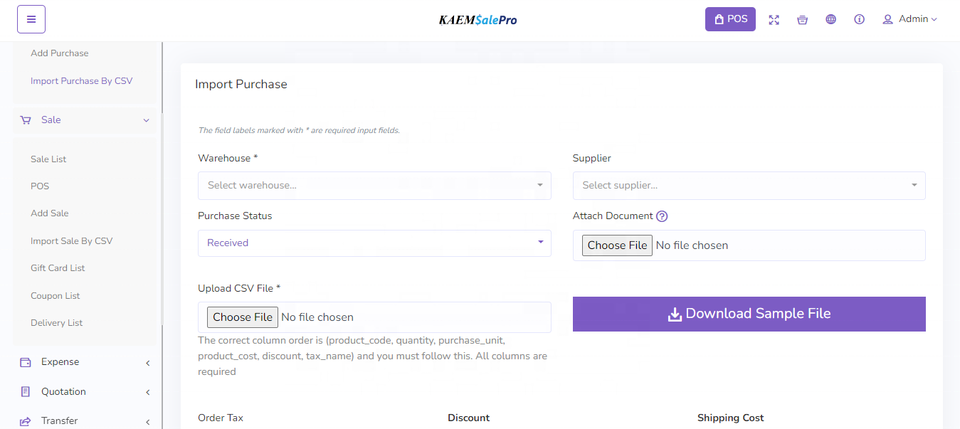Choose a file for Upload CSV File

tap(242, 317)
